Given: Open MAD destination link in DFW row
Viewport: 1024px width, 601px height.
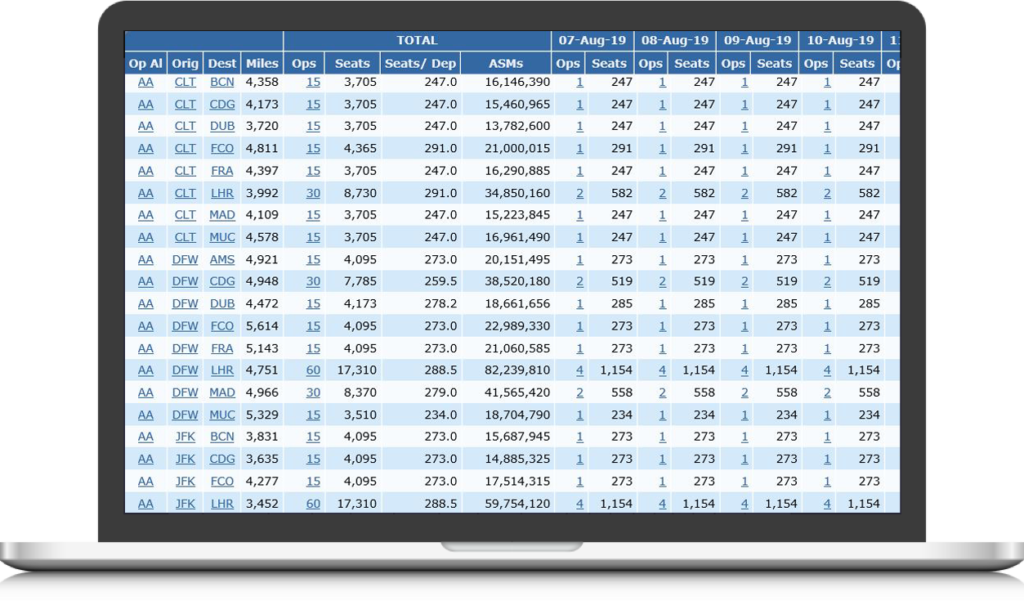Looking at the screenshot, I should click(222, 393).
